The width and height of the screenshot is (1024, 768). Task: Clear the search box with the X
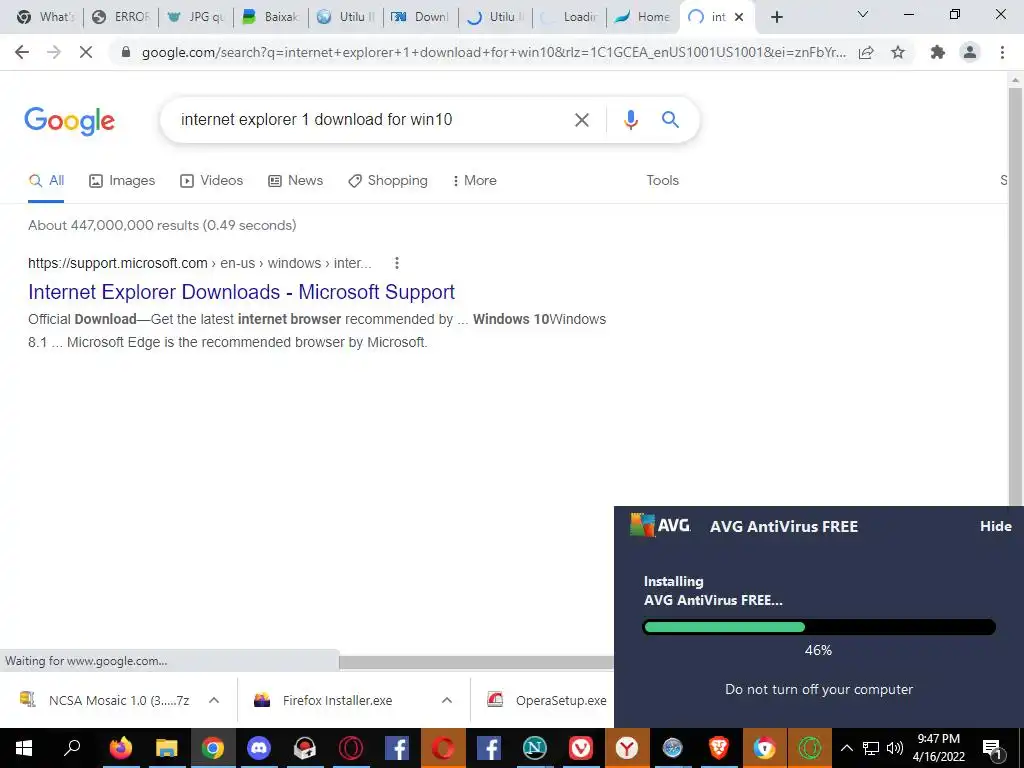click(581, 120)
